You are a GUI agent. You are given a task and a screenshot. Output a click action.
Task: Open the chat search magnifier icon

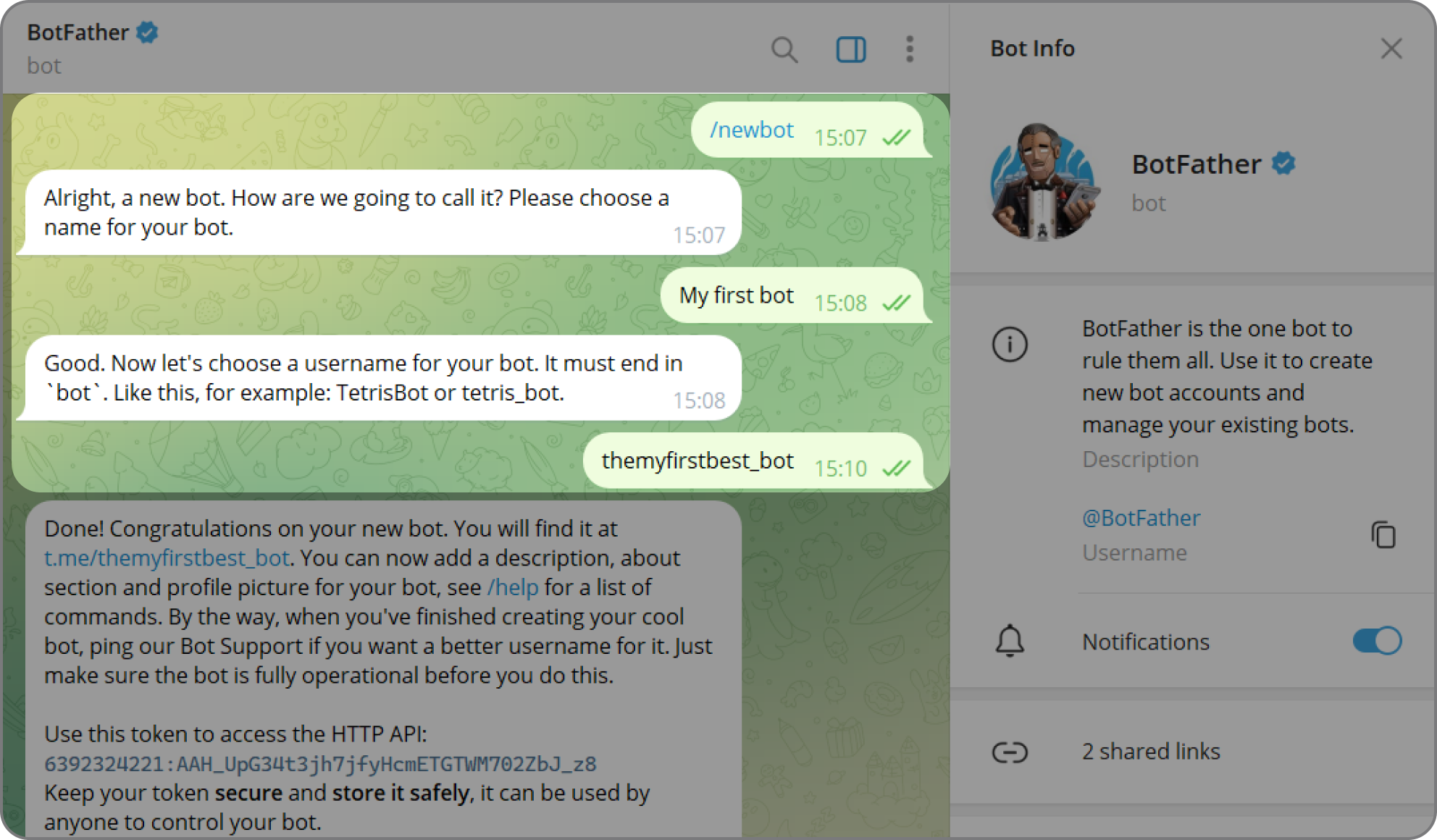[784, 50]
